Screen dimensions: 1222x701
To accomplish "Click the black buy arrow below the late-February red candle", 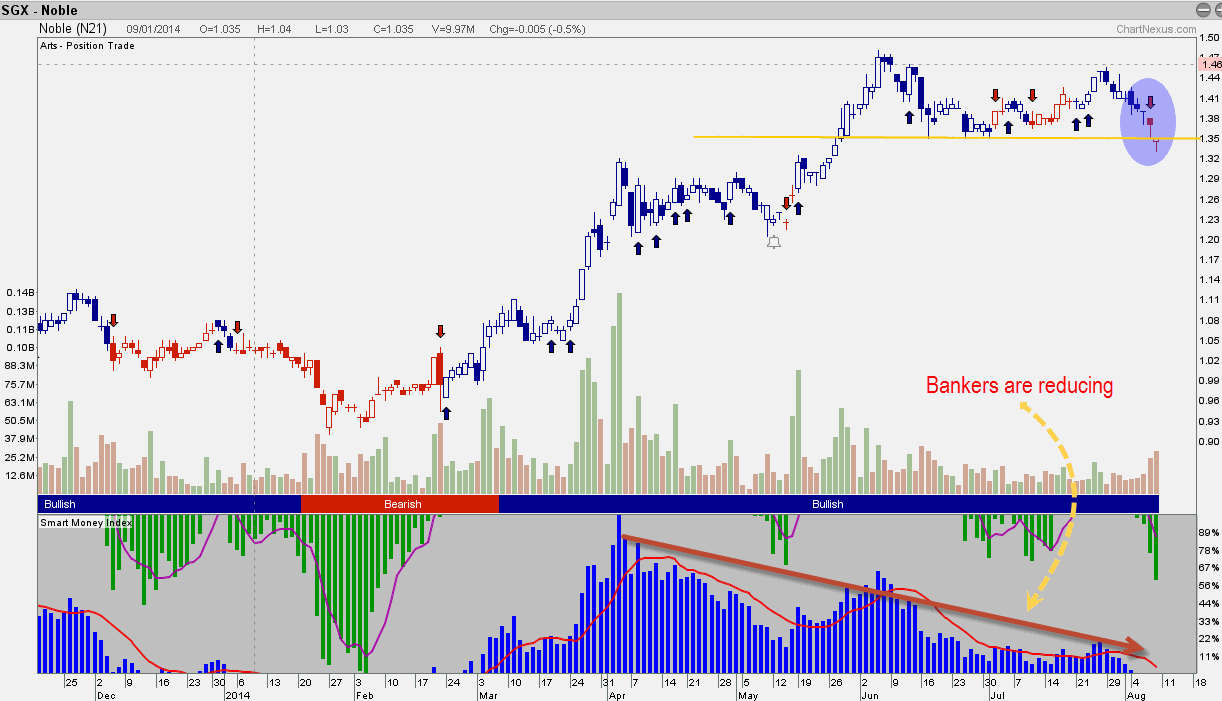I will pyautogui.click(x=446, y=412).
